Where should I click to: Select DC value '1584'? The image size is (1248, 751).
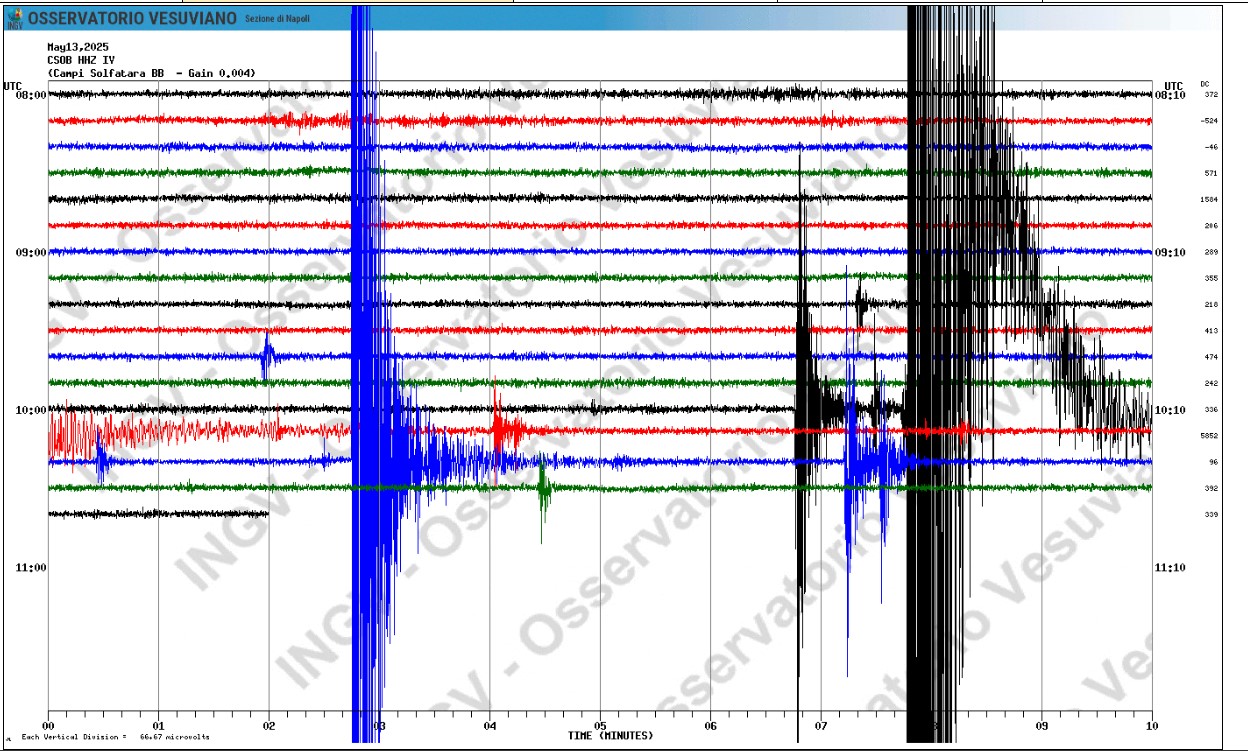pyautogui.click(x=1209, y=200)
